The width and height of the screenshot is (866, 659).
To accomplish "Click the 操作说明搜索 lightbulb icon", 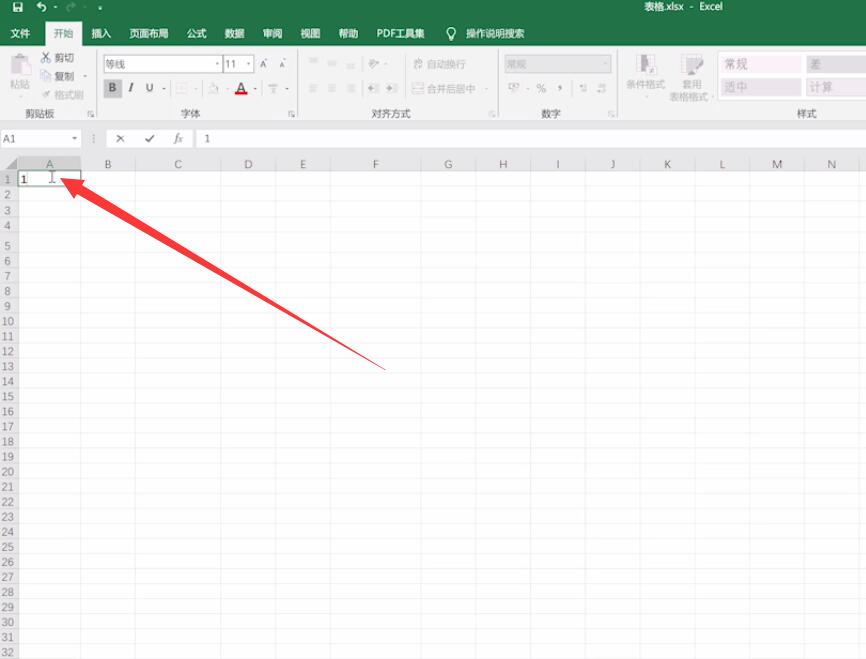I will click(451, 34).
